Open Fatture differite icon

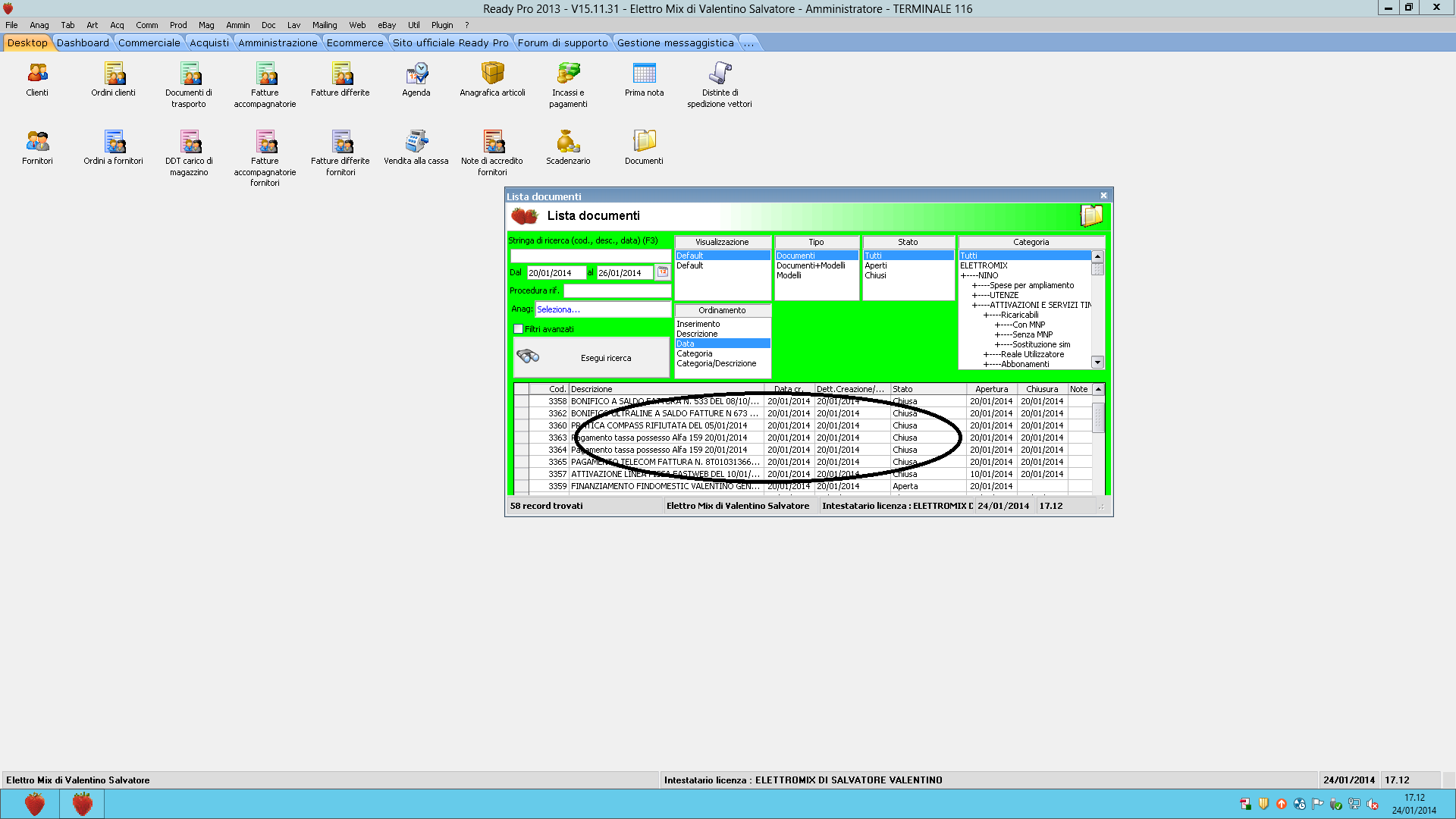(x=340, y=80)
